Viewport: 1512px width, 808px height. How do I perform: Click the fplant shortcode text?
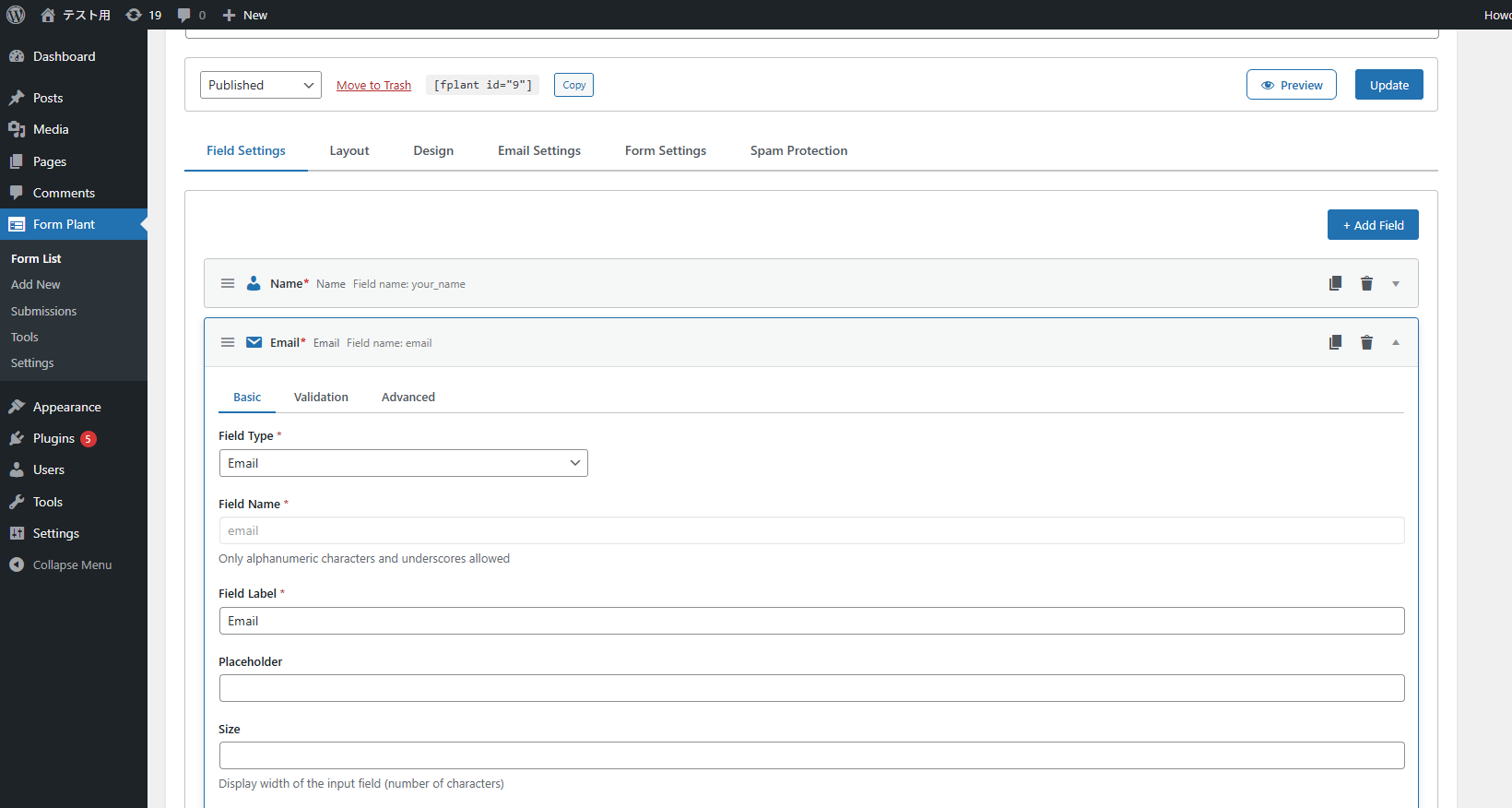click(x=482, y=85)
